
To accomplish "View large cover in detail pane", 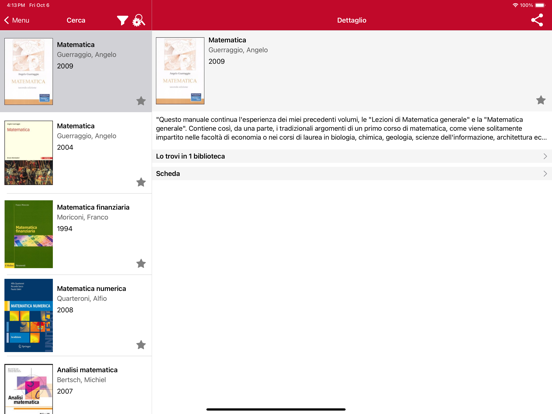I will [180, 71].
